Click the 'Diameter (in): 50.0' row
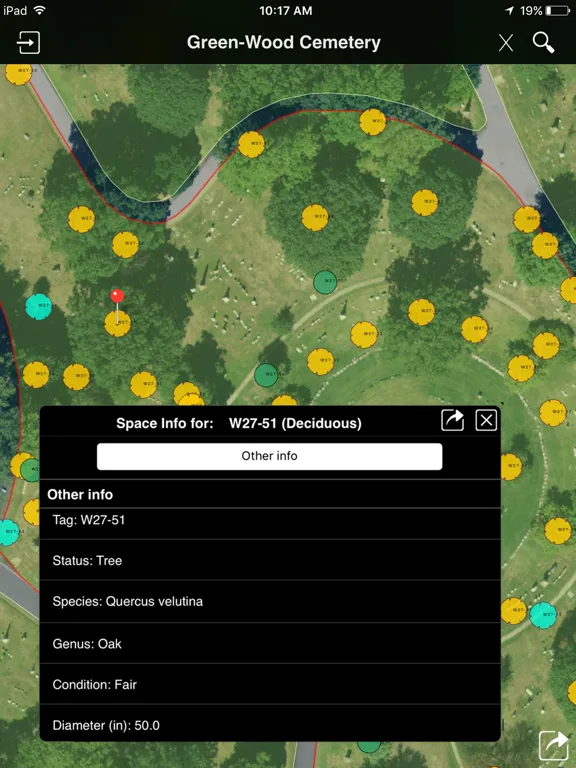The image size is (576, 768). (x=270, y=725)
